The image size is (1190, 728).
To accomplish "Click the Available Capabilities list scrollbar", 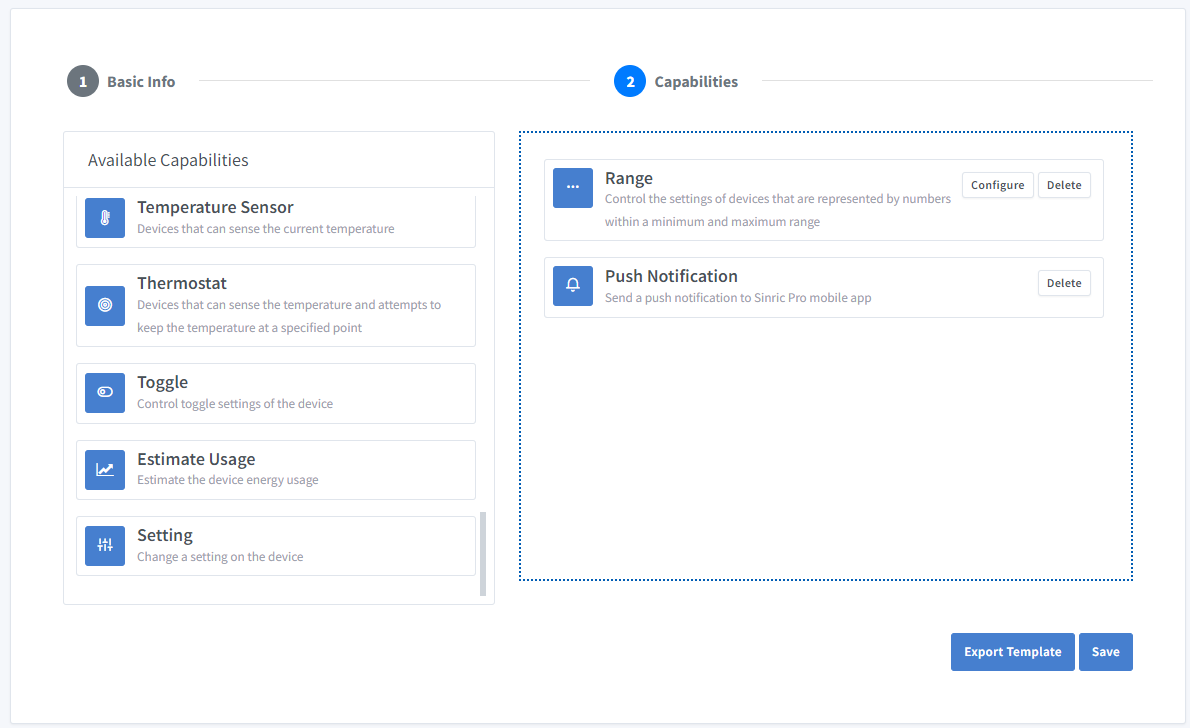I will click(x=483, y=553).
